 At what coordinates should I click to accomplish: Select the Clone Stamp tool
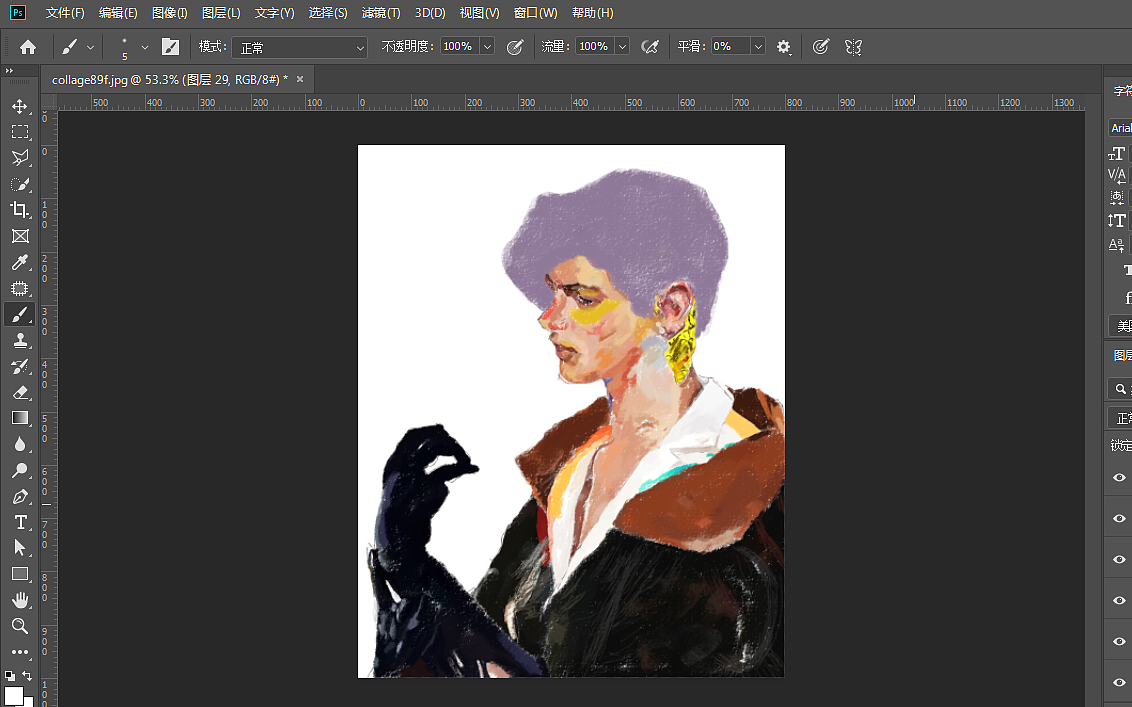coord(19,340)
